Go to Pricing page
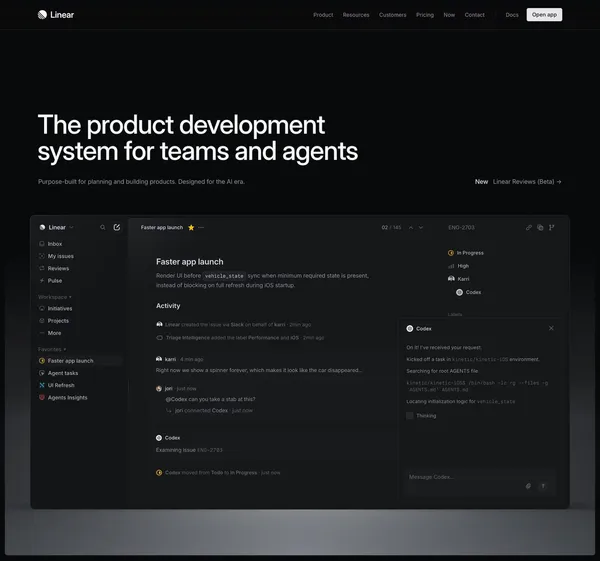The image size is (600, 561). [425, 15]
